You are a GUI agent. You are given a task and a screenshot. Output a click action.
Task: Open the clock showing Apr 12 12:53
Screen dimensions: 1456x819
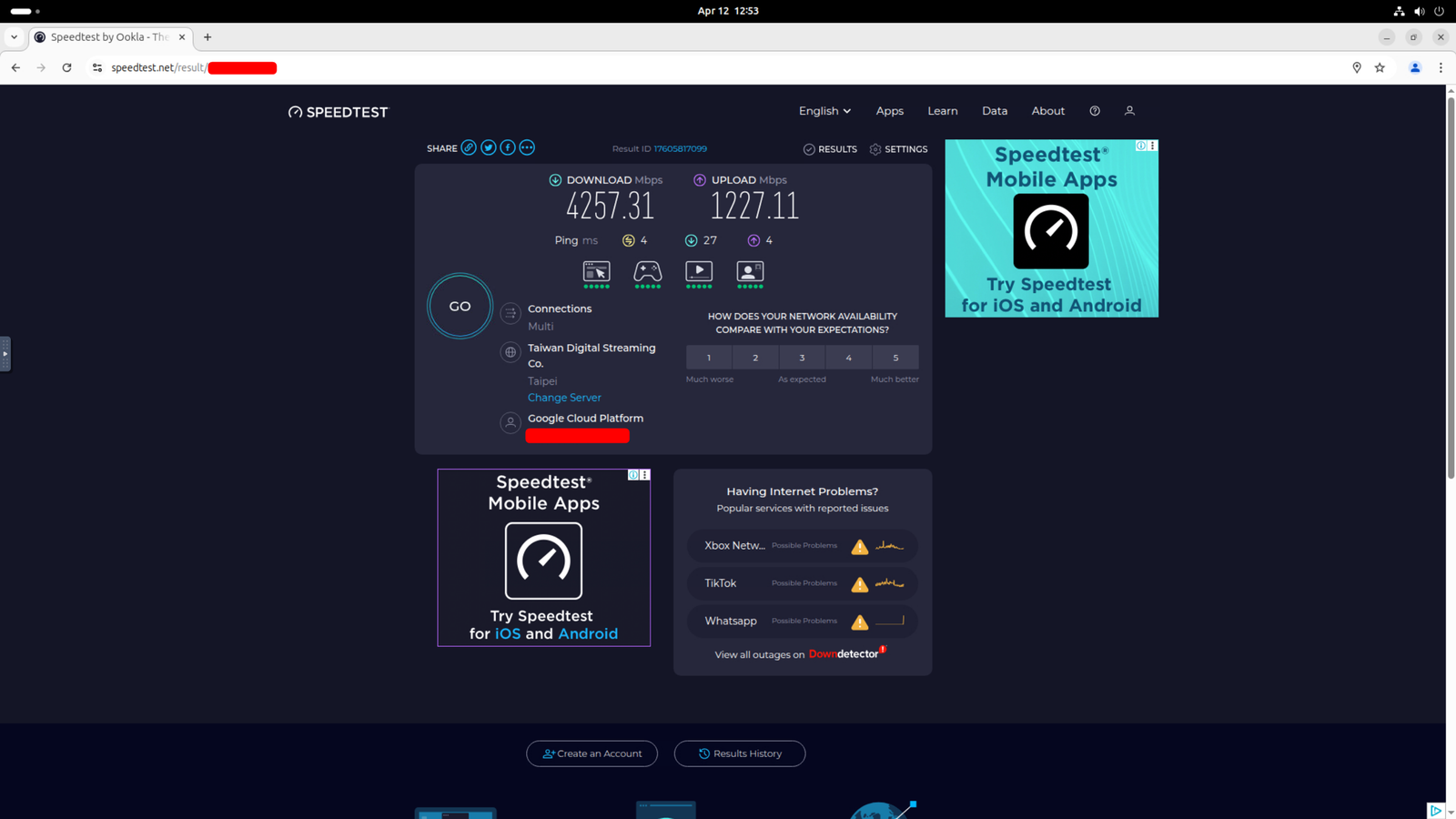[x=728, y=11]
